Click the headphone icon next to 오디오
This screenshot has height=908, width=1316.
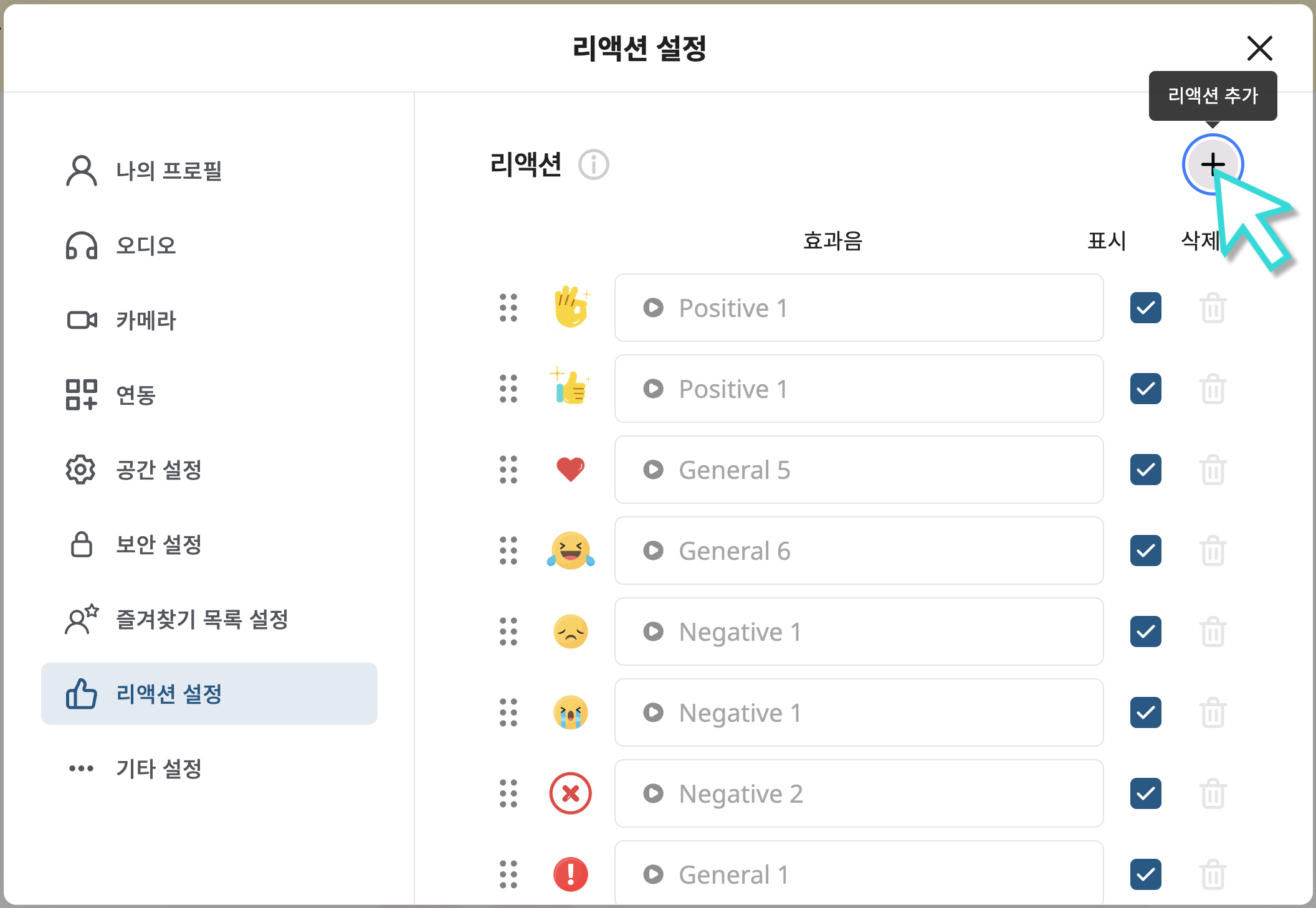[x=81, y=245]
